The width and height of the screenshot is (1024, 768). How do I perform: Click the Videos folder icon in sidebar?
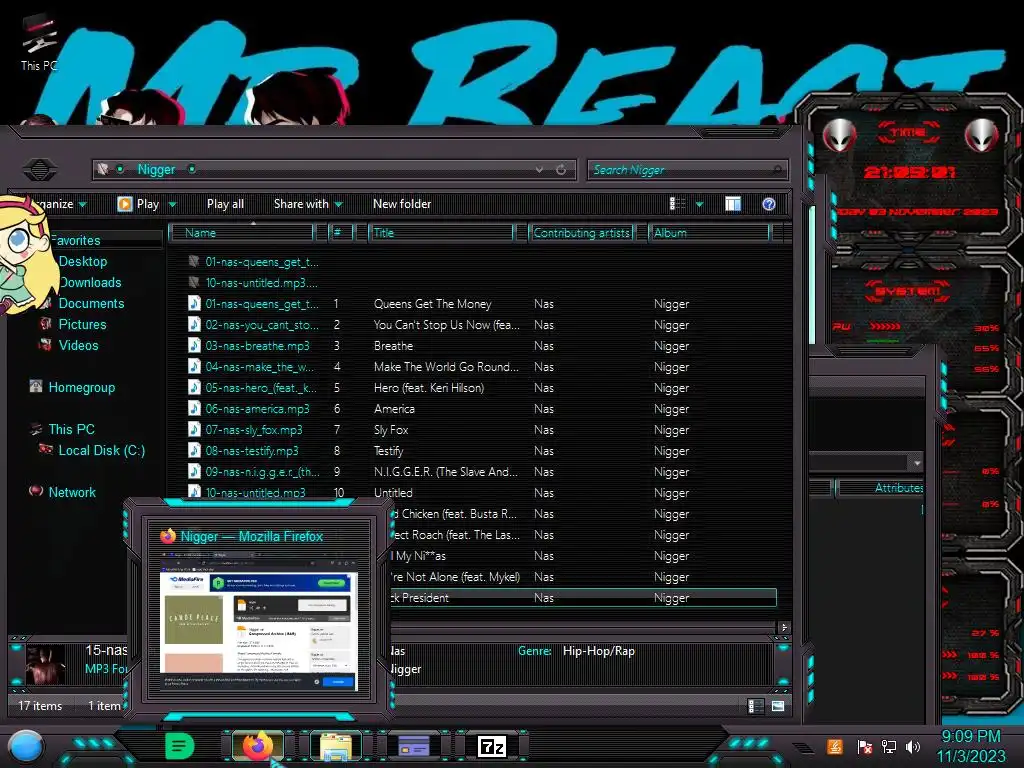46,345
